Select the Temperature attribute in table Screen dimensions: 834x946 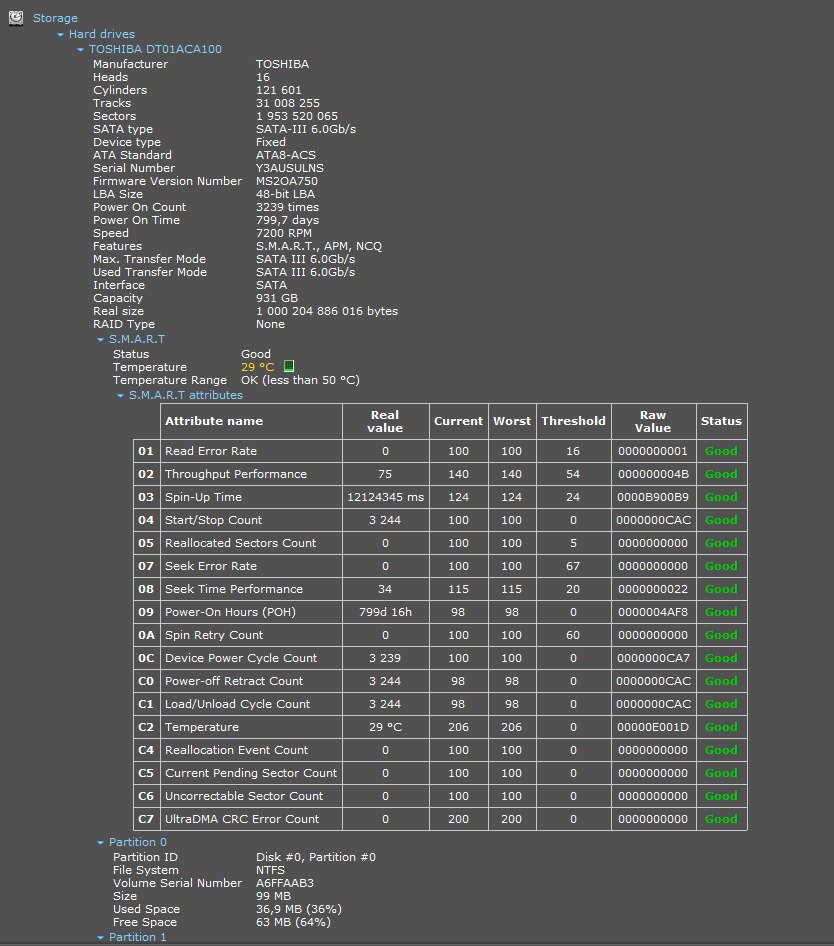[x=202, y=727]
